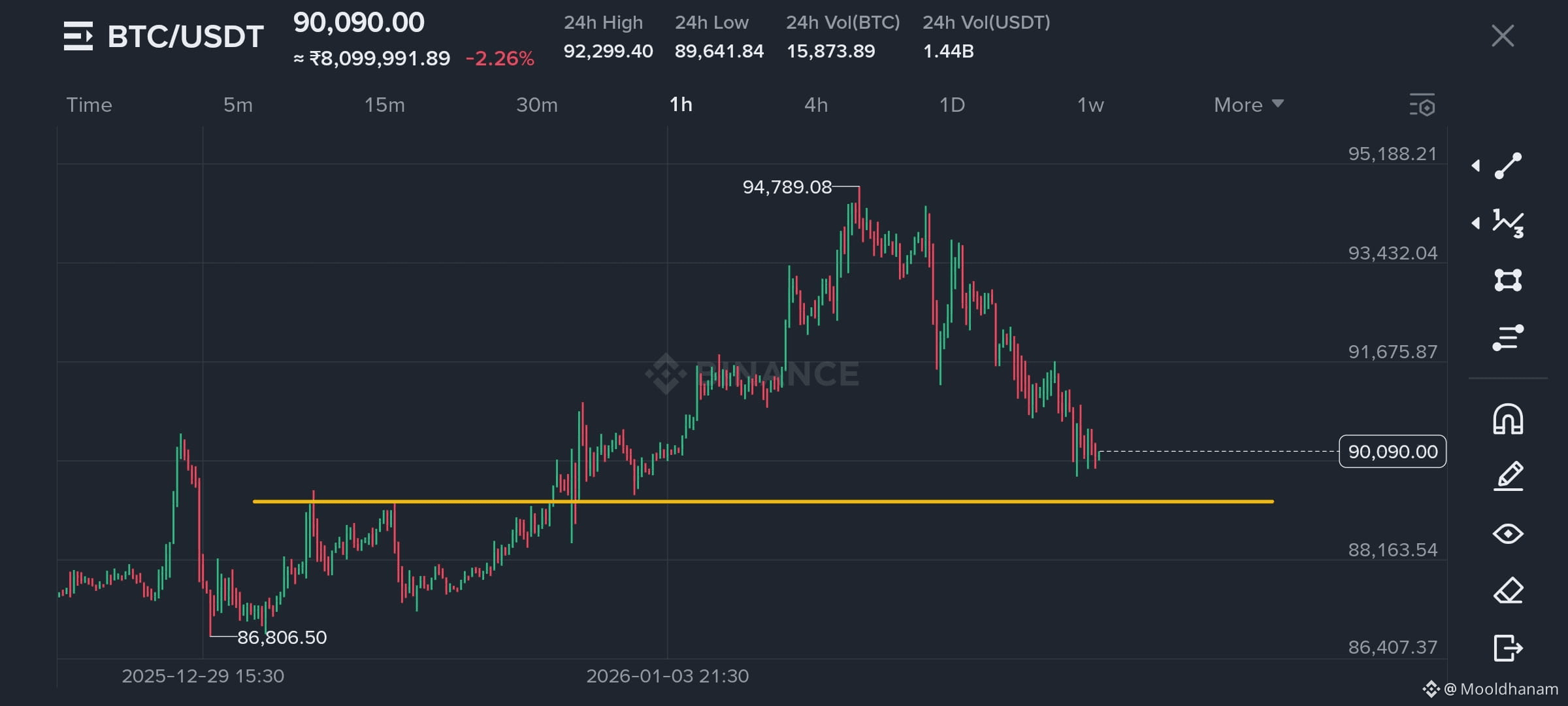Click the 24h High value 92,299.40
The image size is (1568, 706).
click(x=608, y=51)
